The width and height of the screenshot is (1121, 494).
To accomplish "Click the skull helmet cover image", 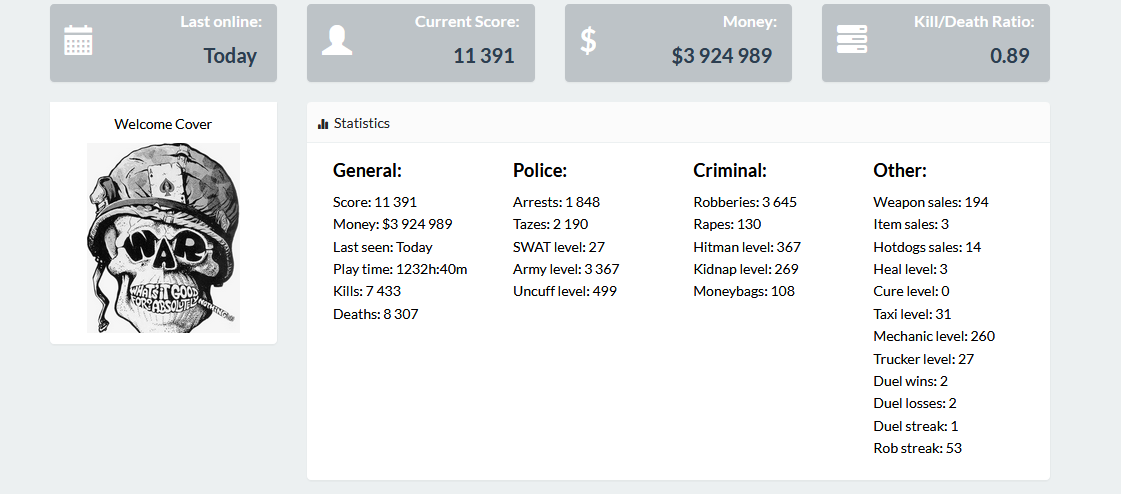I will click(164, 238).
